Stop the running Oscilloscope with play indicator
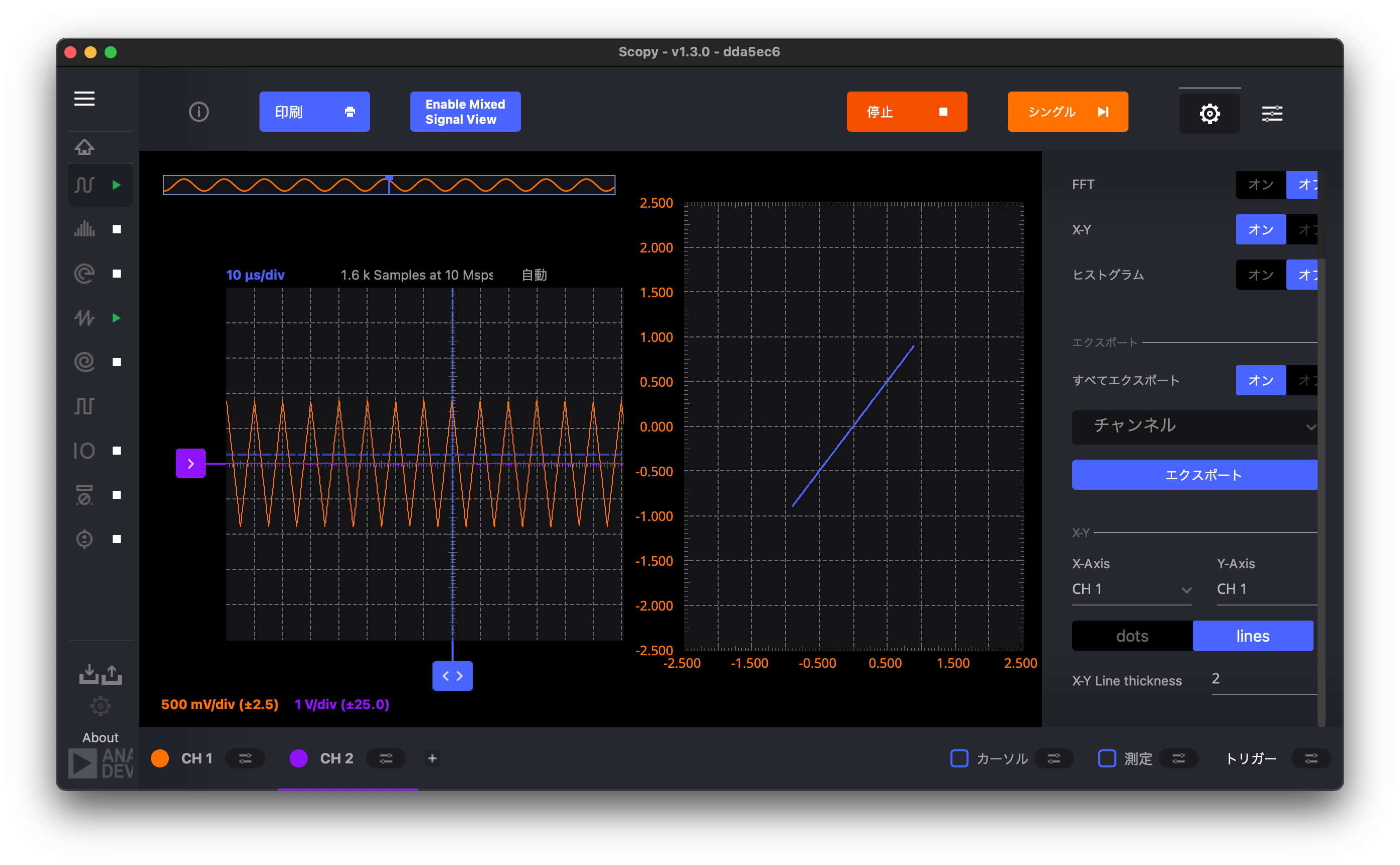 pos(116,185)
